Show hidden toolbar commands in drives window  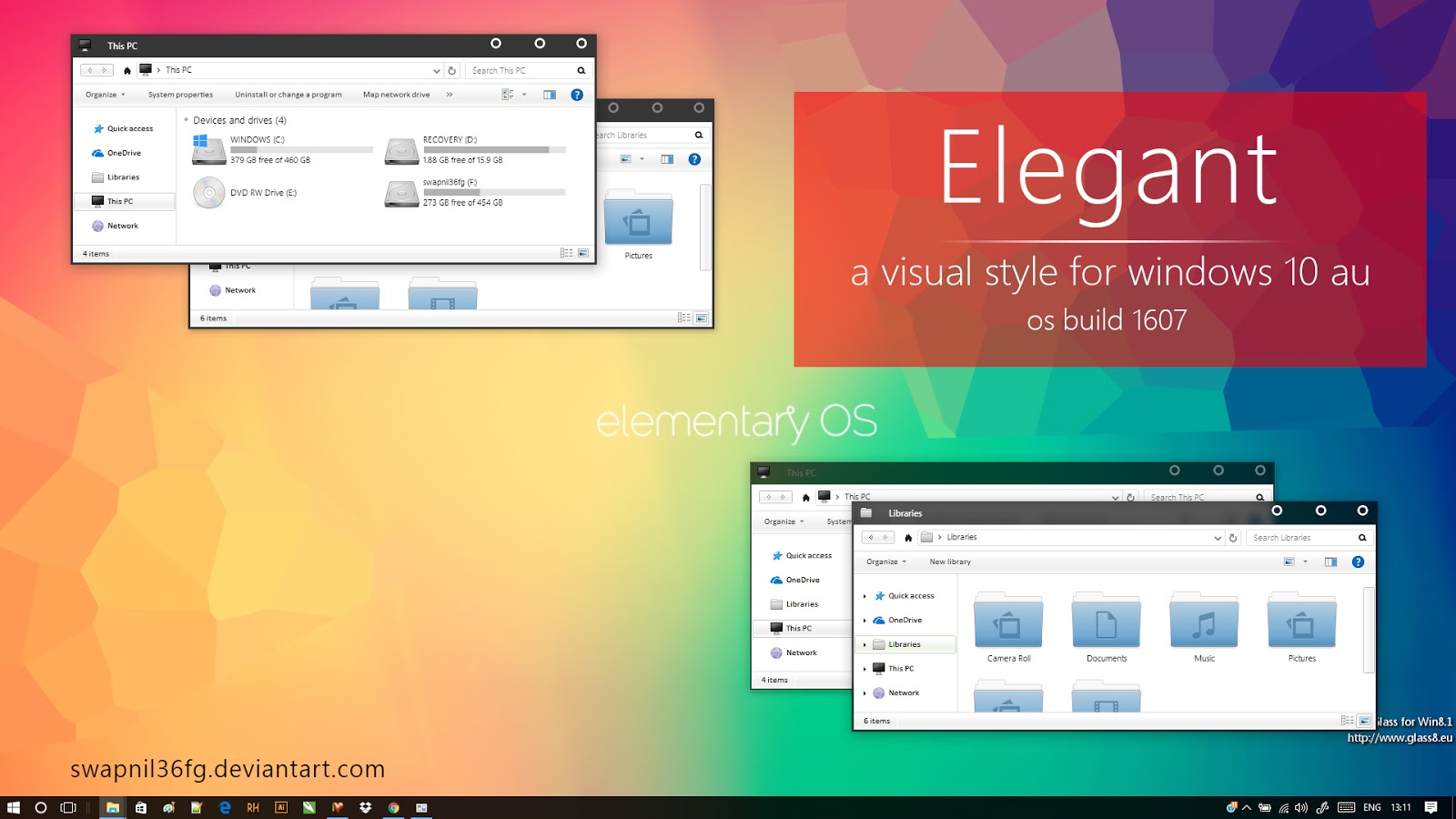[450, 95]
